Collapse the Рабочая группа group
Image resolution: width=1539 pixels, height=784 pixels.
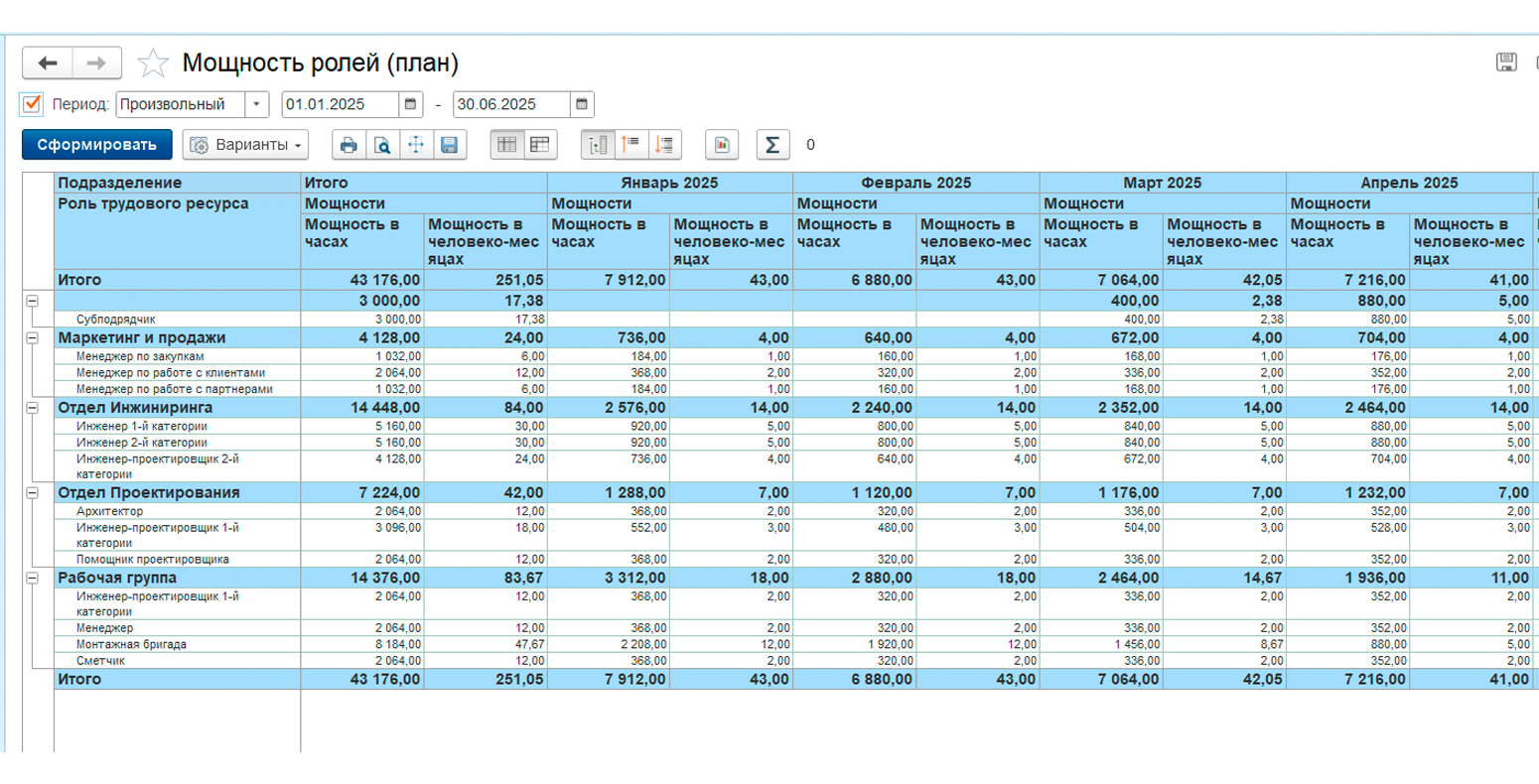point(32,578)
